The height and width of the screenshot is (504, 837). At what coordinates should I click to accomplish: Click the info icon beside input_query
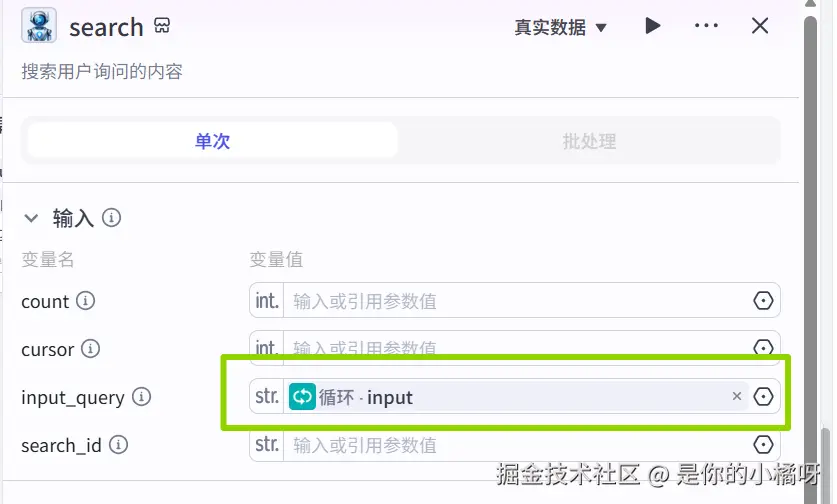(x=141, y=397)
